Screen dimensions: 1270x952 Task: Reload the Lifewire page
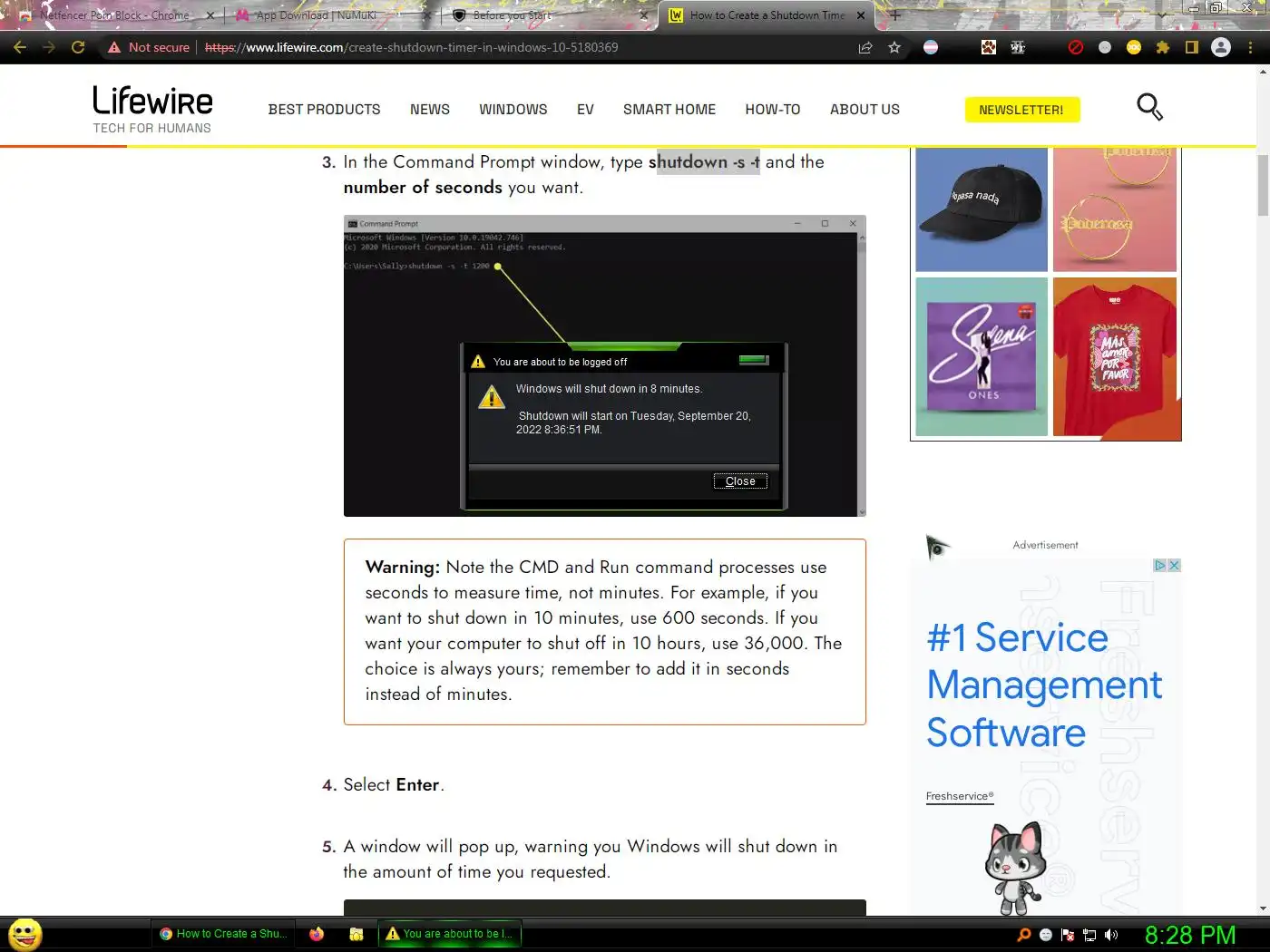[x=78, y=47]
